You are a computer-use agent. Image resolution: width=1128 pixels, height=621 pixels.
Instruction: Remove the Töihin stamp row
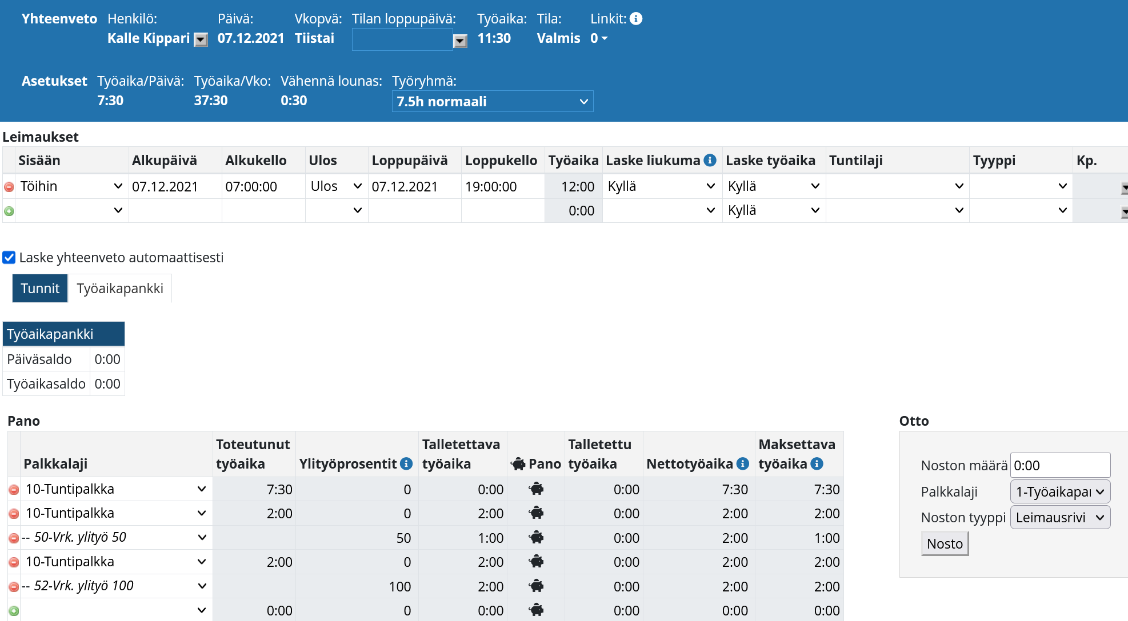10,187
